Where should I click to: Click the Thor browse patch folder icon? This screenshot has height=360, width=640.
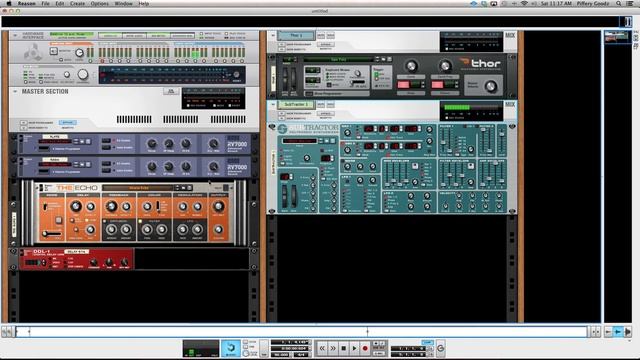point(383,59)
